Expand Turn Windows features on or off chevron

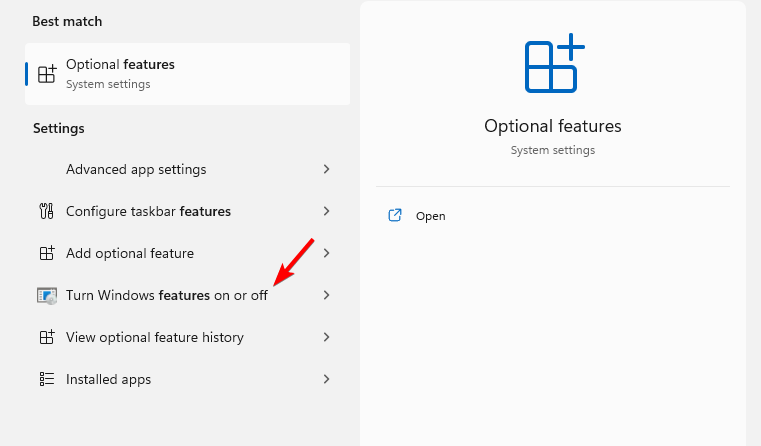(326, 295)
